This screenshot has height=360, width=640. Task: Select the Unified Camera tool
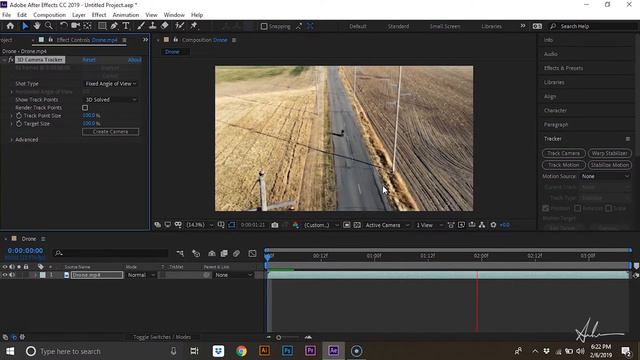(76, 26)
